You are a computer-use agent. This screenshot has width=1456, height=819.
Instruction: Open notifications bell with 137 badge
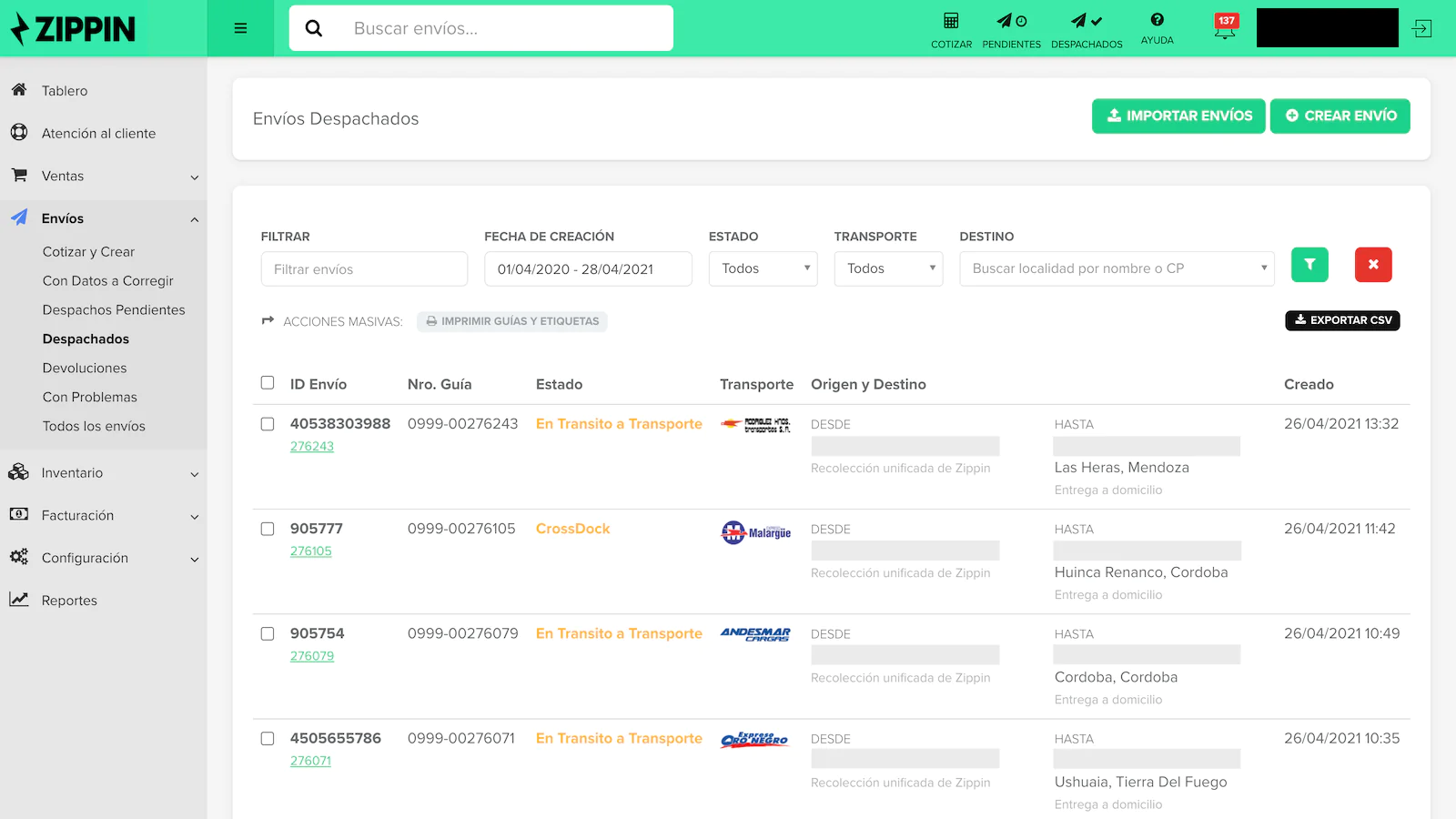(1225, 27)
